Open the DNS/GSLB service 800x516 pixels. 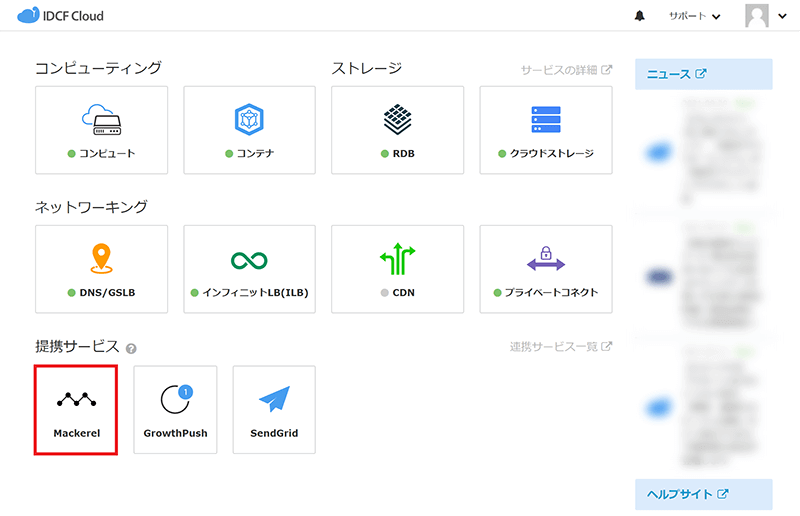tap(101, 269)
